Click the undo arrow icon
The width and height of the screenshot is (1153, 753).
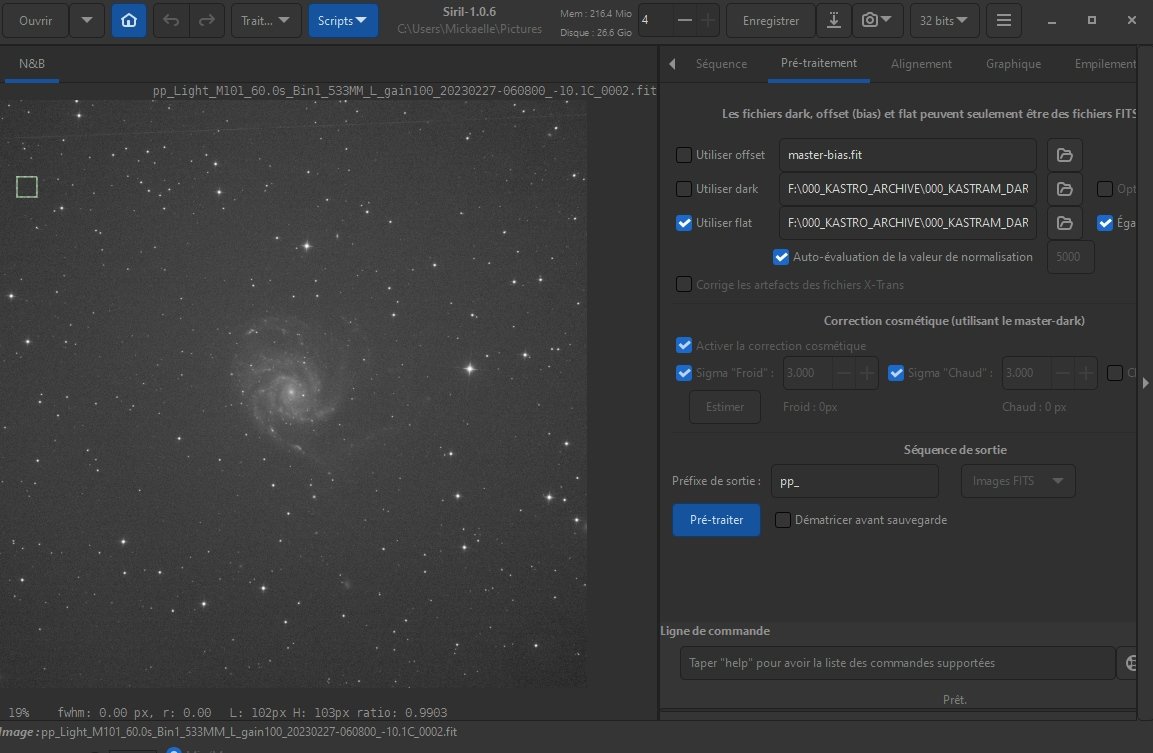[x=171, y=21]
